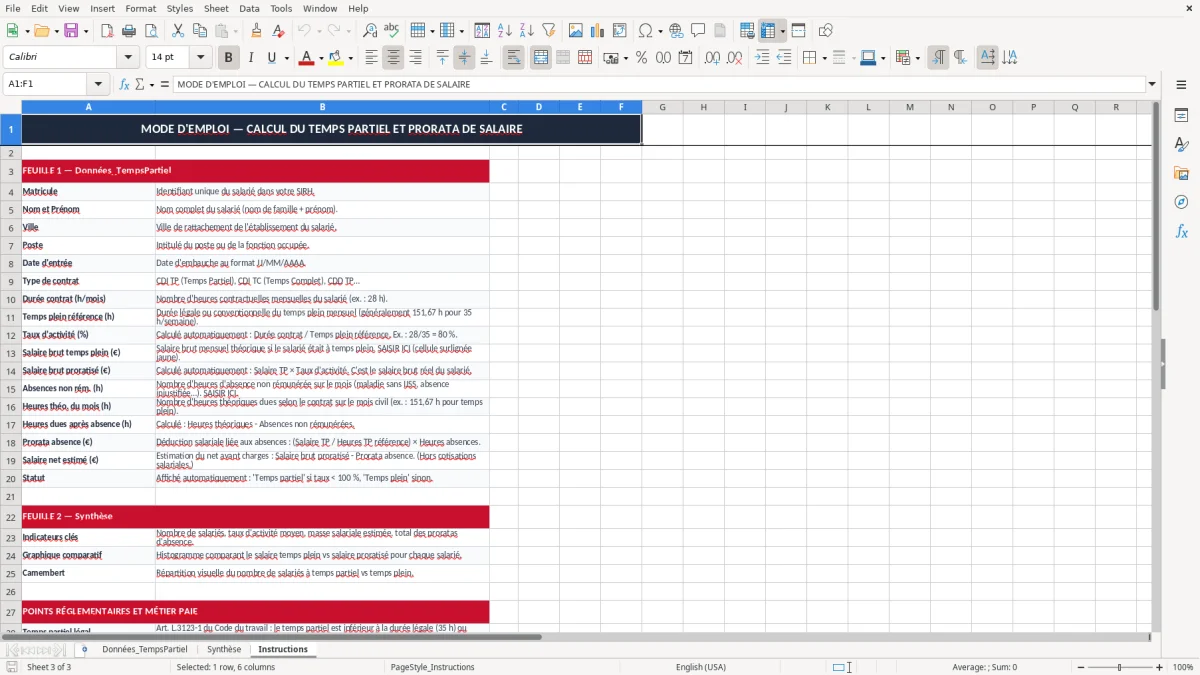Switch to Synthèse sheet tab

click(224, 649)
